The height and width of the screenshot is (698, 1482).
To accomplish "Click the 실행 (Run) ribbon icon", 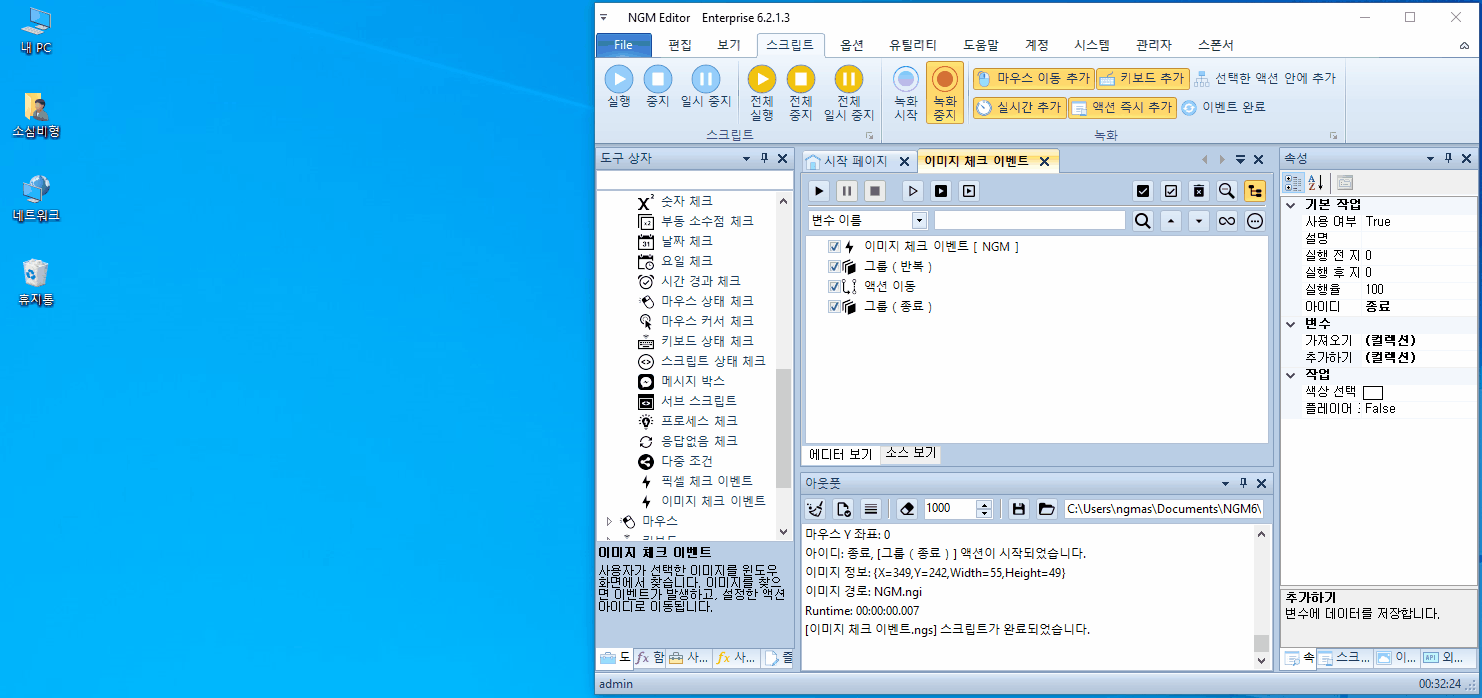I will 619,79.
